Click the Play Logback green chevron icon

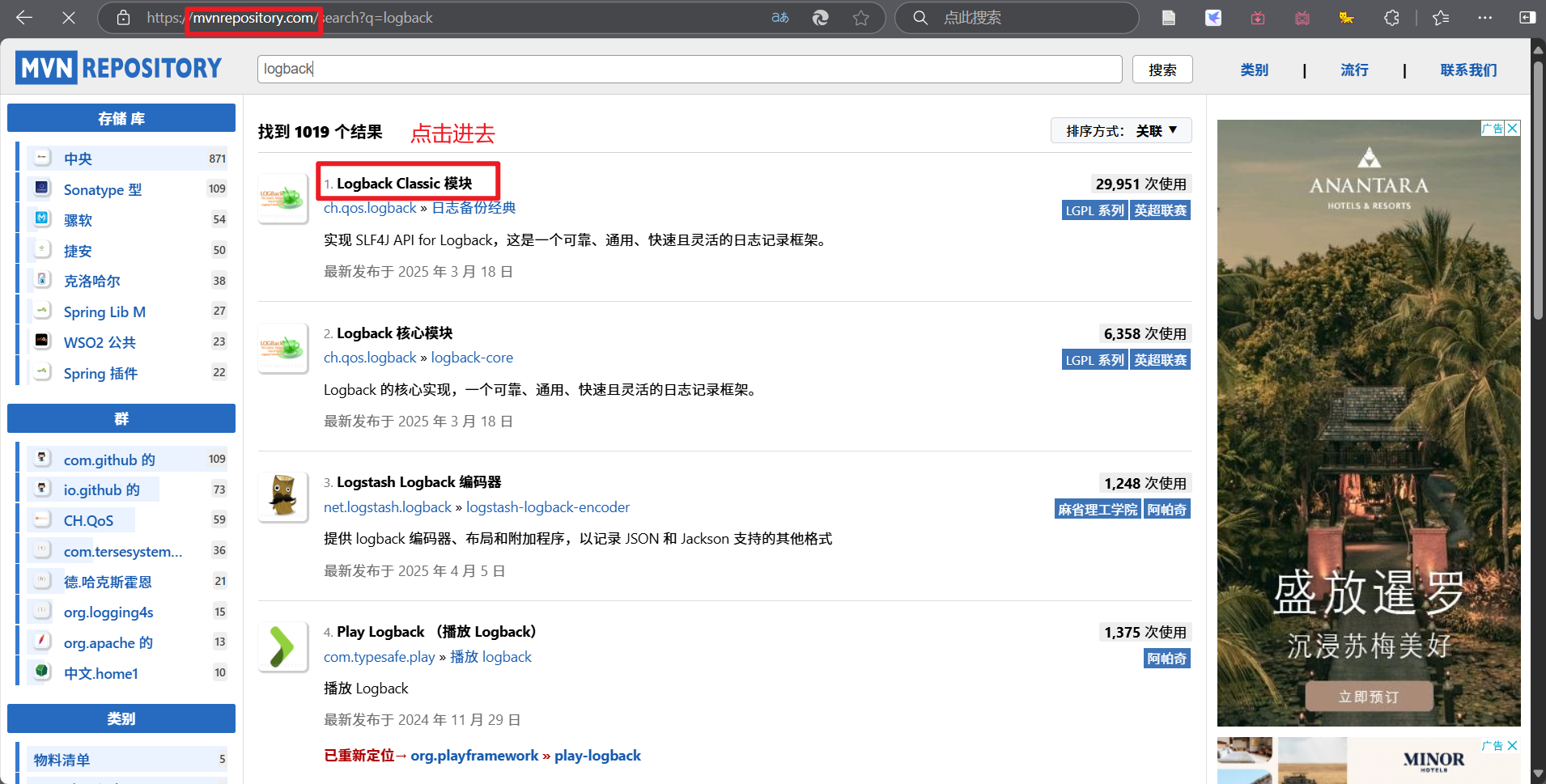point(282,646)
